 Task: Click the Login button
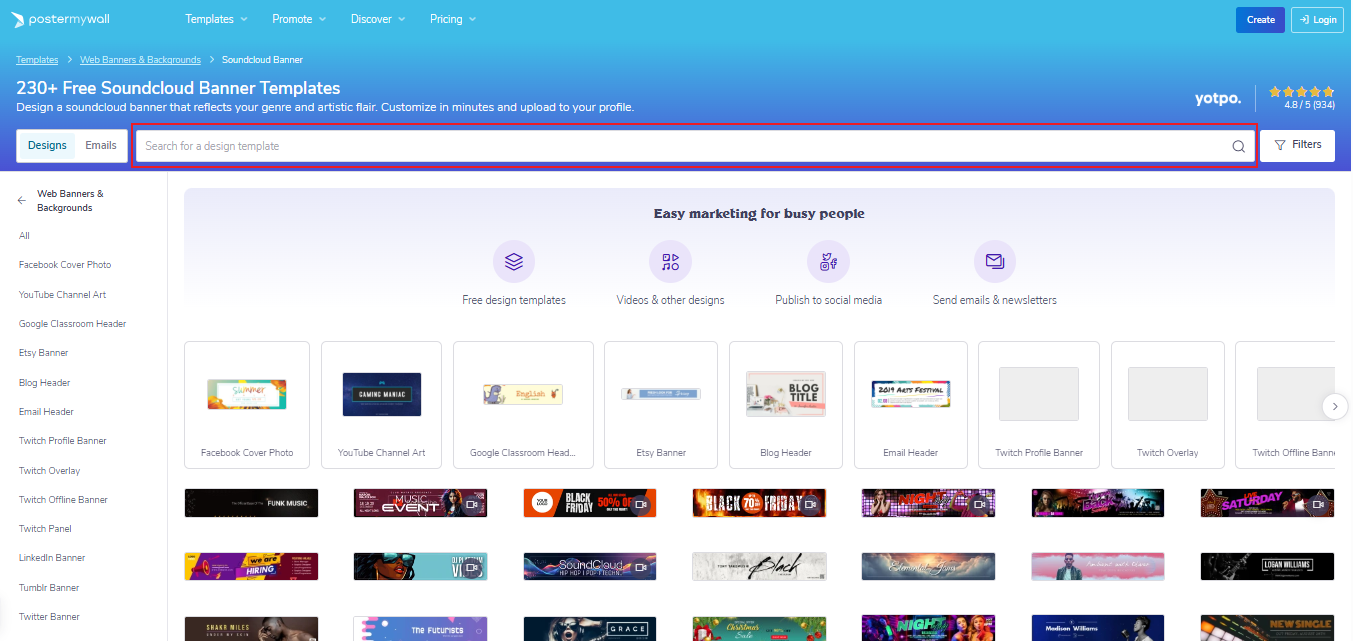pyautogui.click(x=1316, y=19)
